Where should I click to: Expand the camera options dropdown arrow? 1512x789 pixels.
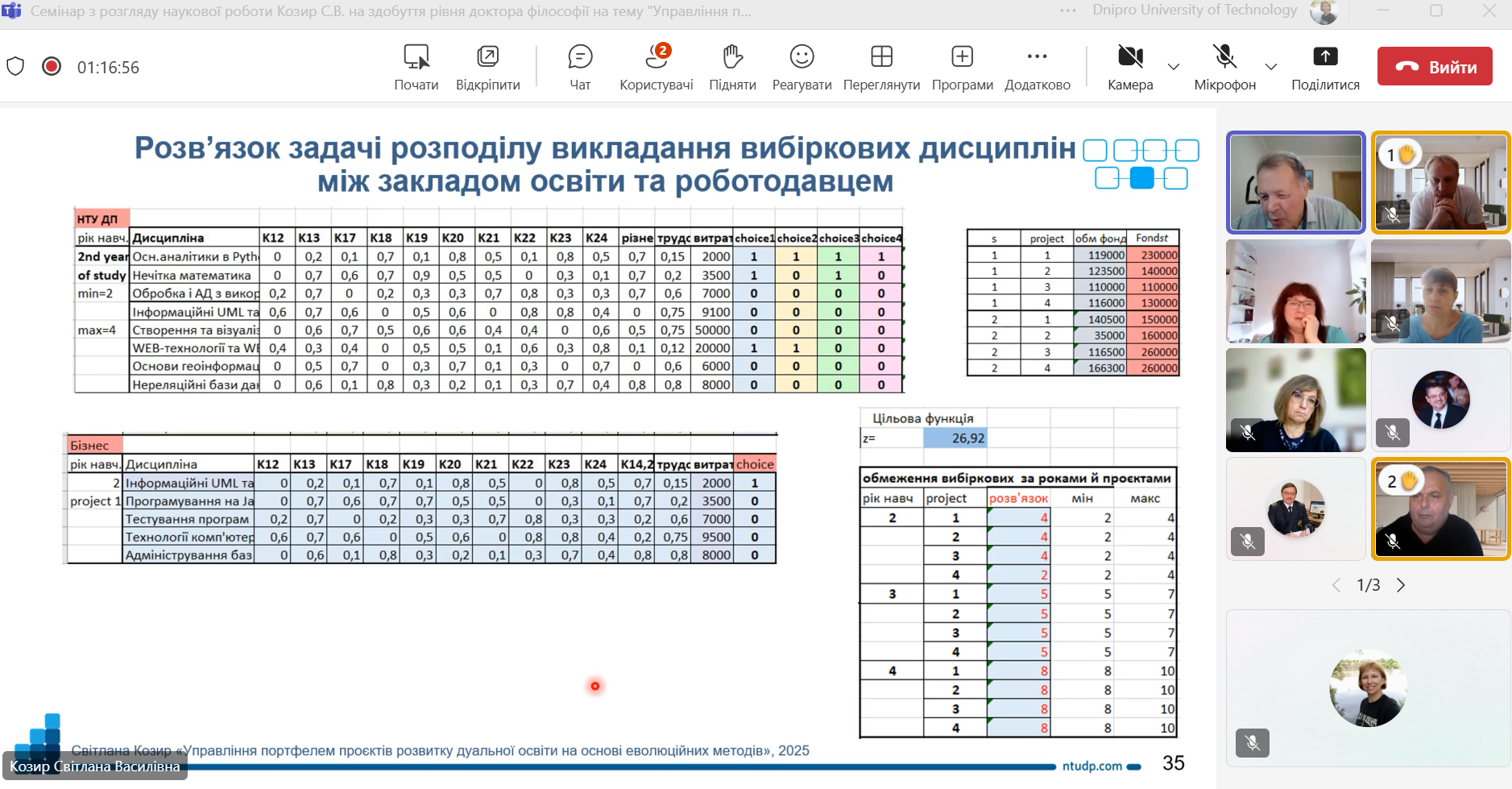[x=1174, y=67]
